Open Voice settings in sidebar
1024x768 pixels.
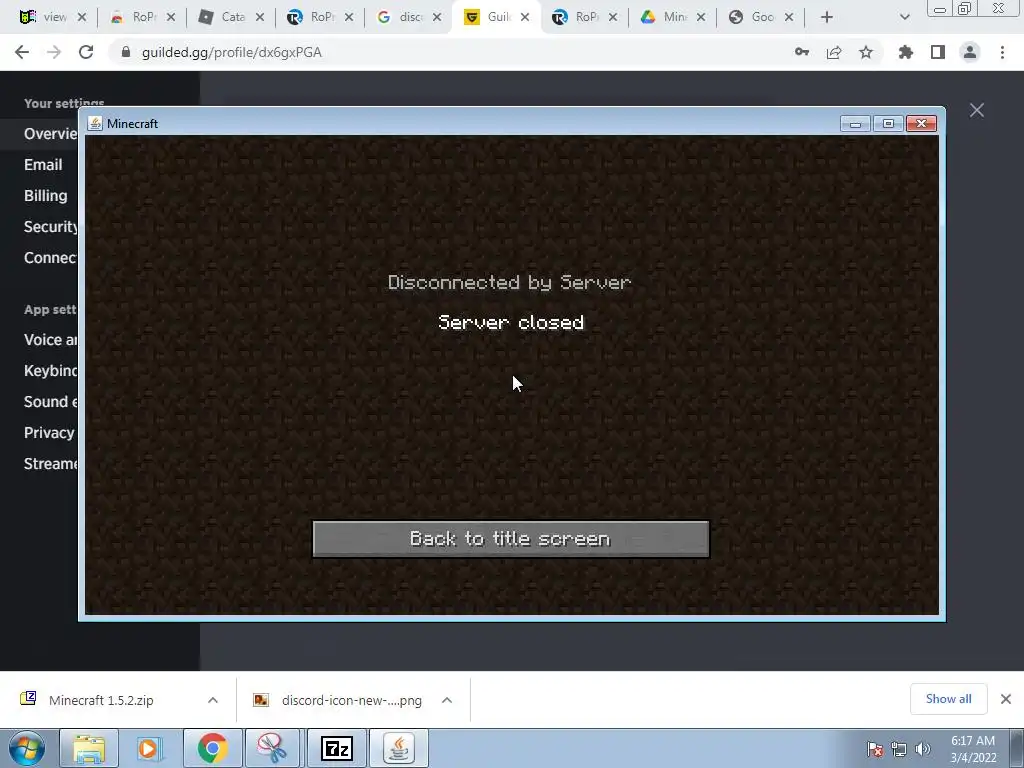point(50,340)
